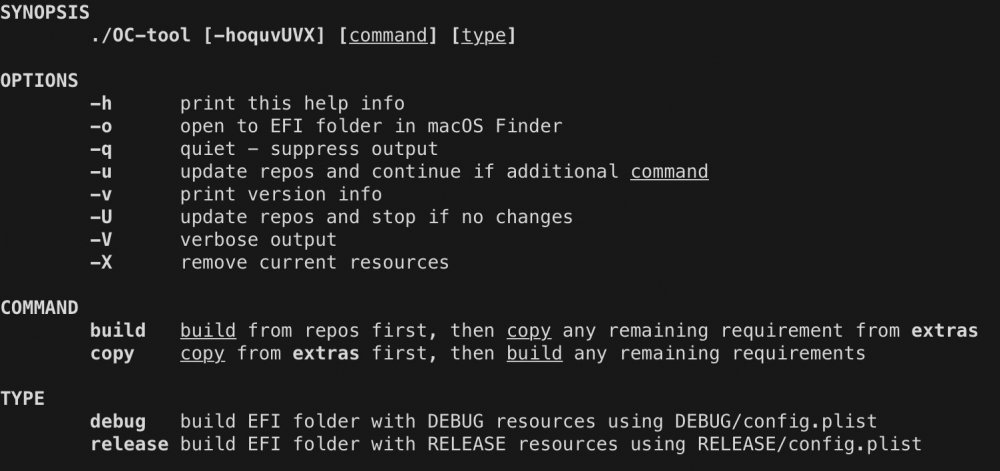Click the -v version info flag
The height and width of the screenshot is (471, 1000).
click(101, 194)
